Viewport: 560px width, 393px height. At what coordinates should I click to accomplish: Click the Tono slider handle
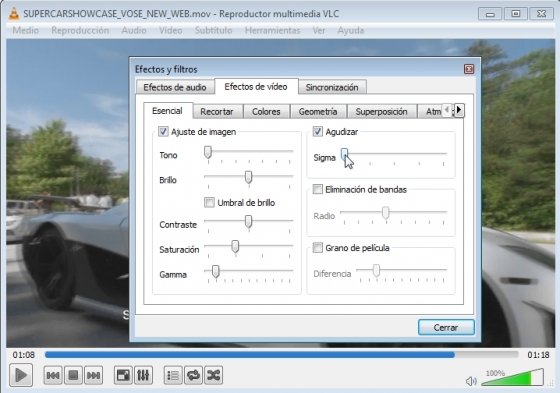click(x=208, y=153)
